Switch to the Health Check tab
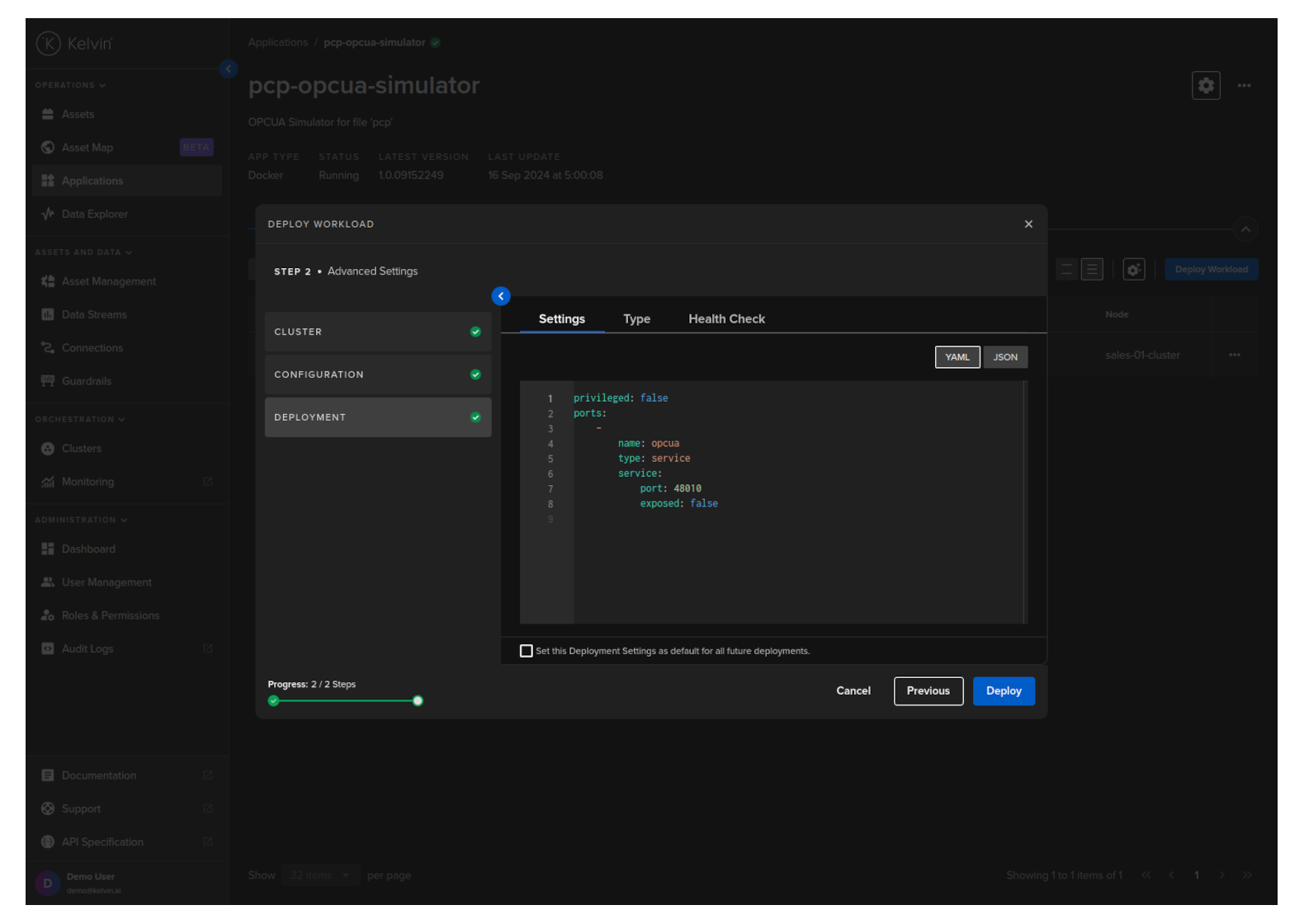The height and width of the screenshot is (924, 1304). [726, 319]
